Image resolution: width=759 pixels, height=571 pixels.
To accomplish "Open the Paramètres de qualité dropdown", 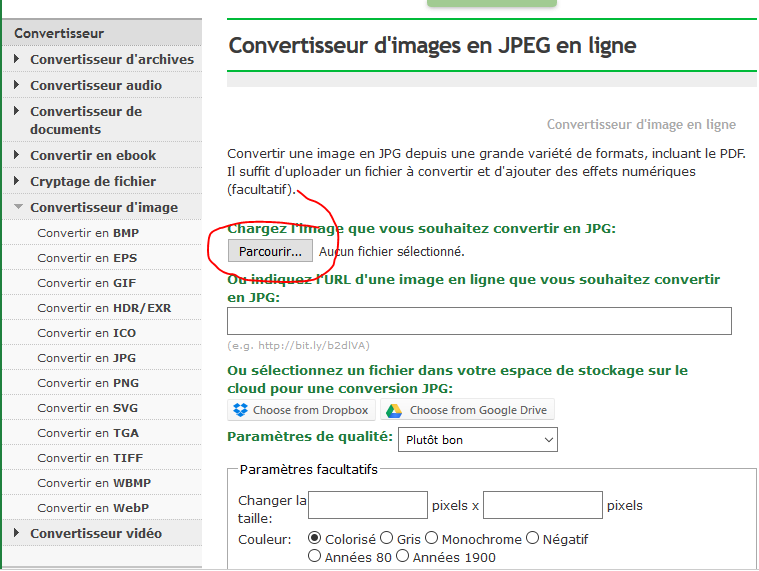I will tap(478, 439).
